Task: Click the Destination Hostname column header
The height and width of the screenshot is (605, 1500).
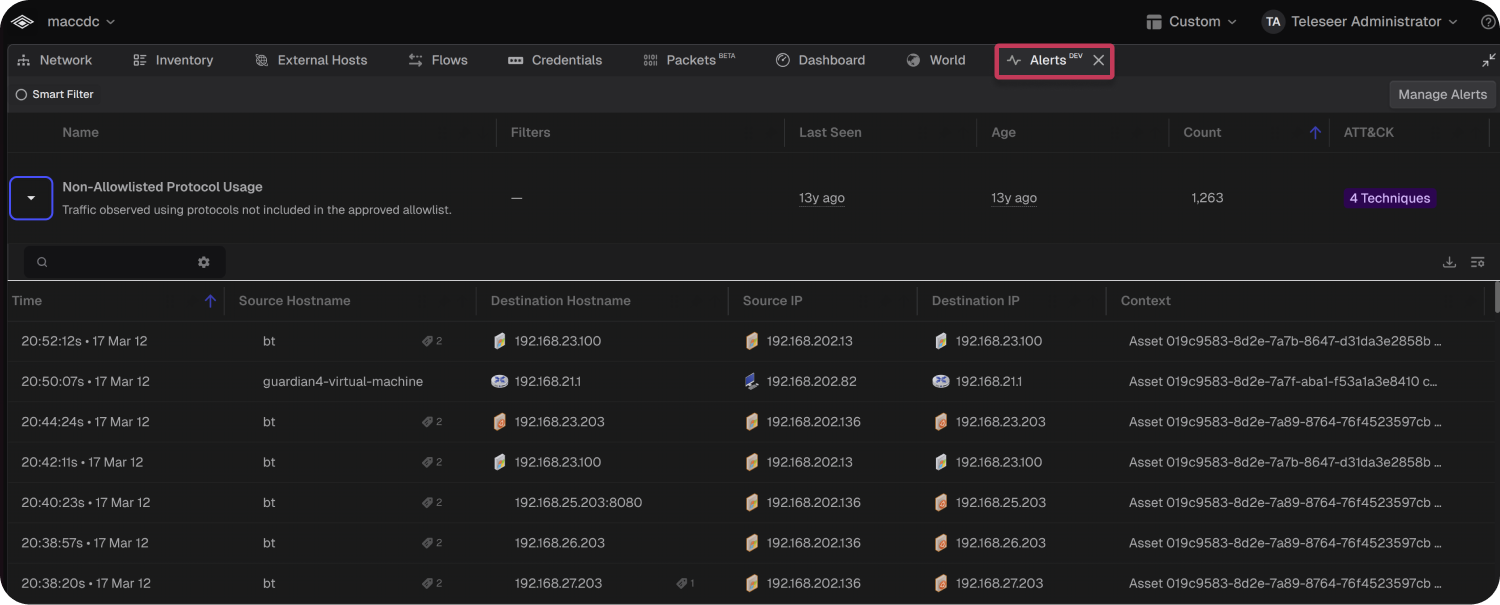Action: [560, 301]
